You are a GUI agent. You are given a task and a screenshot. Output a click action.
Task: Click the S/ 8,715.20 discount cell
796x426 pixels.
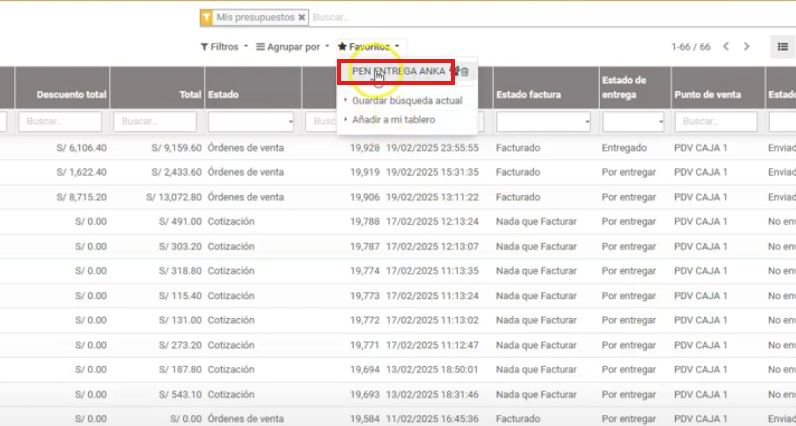82,197
